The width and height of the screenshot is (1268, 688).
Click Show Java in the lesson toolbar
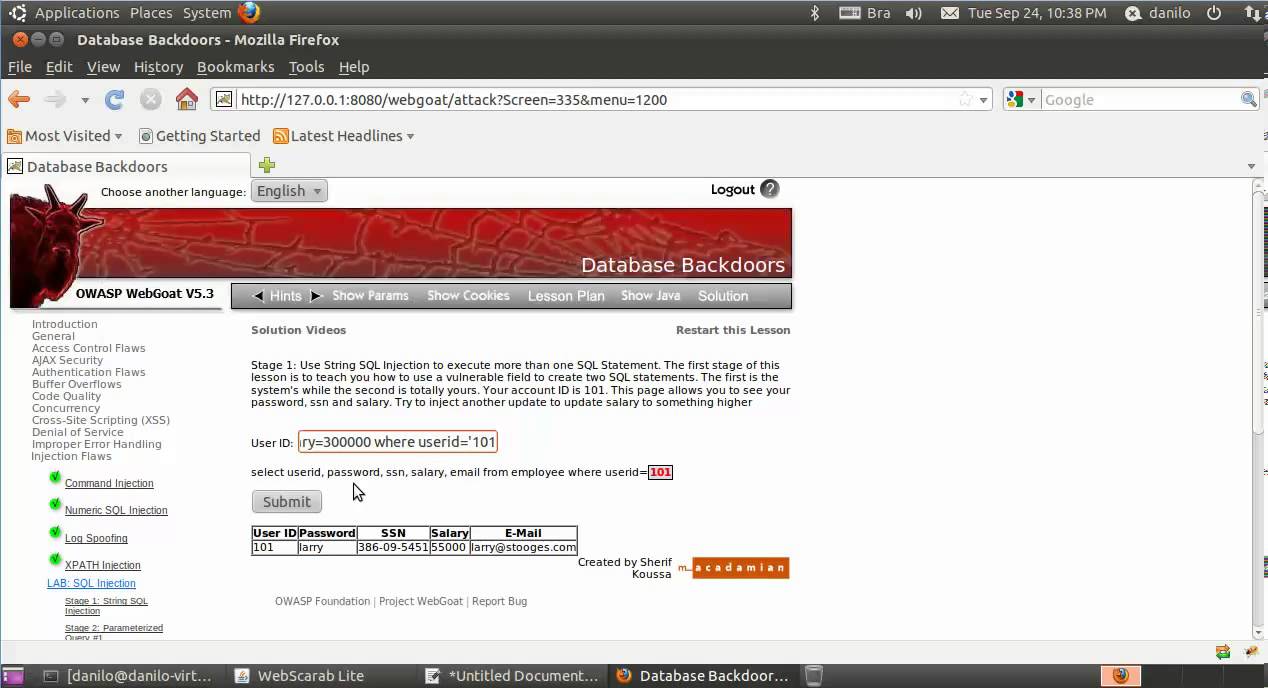click(x=650, y=296)
